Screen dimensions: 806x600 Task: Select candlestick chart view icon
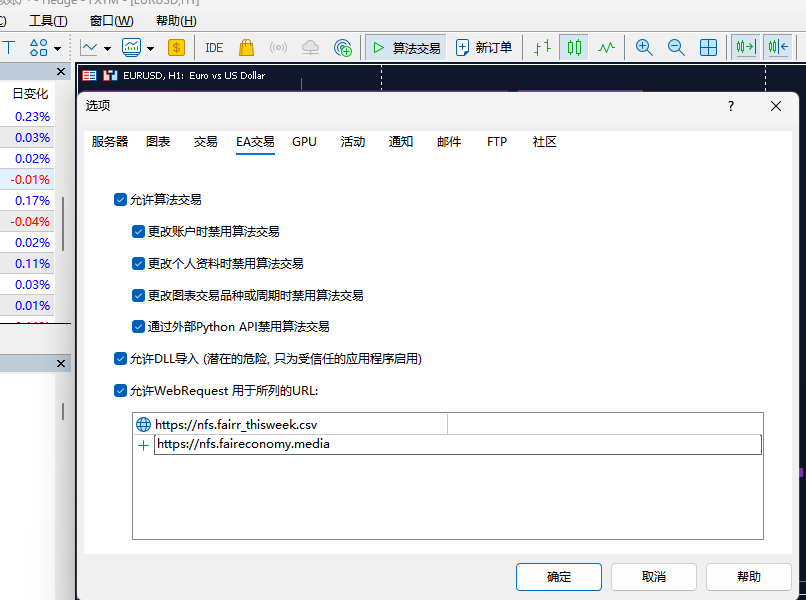[x=573, y=47]
